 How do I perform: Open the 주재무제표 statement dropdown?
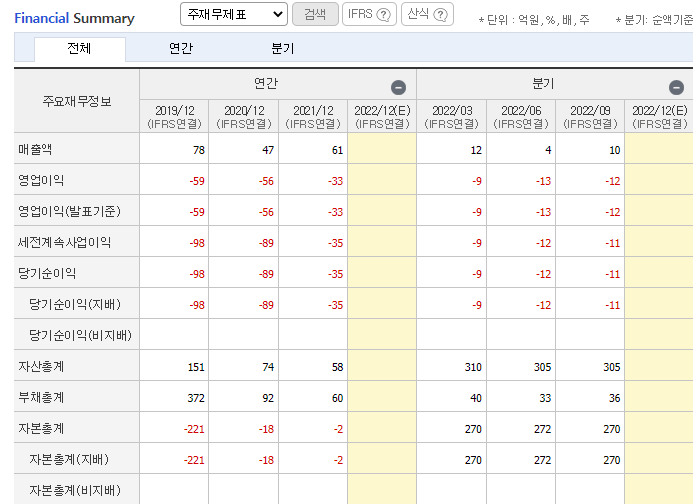click(x=234, y=14)
